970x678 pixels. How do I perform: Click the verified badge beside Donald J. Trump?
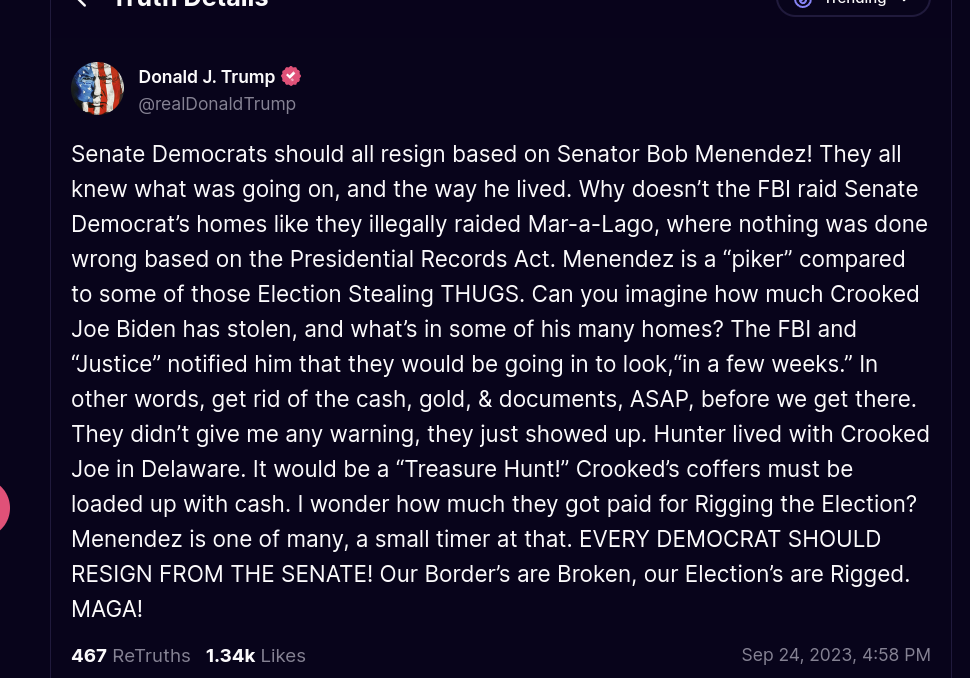291,76
